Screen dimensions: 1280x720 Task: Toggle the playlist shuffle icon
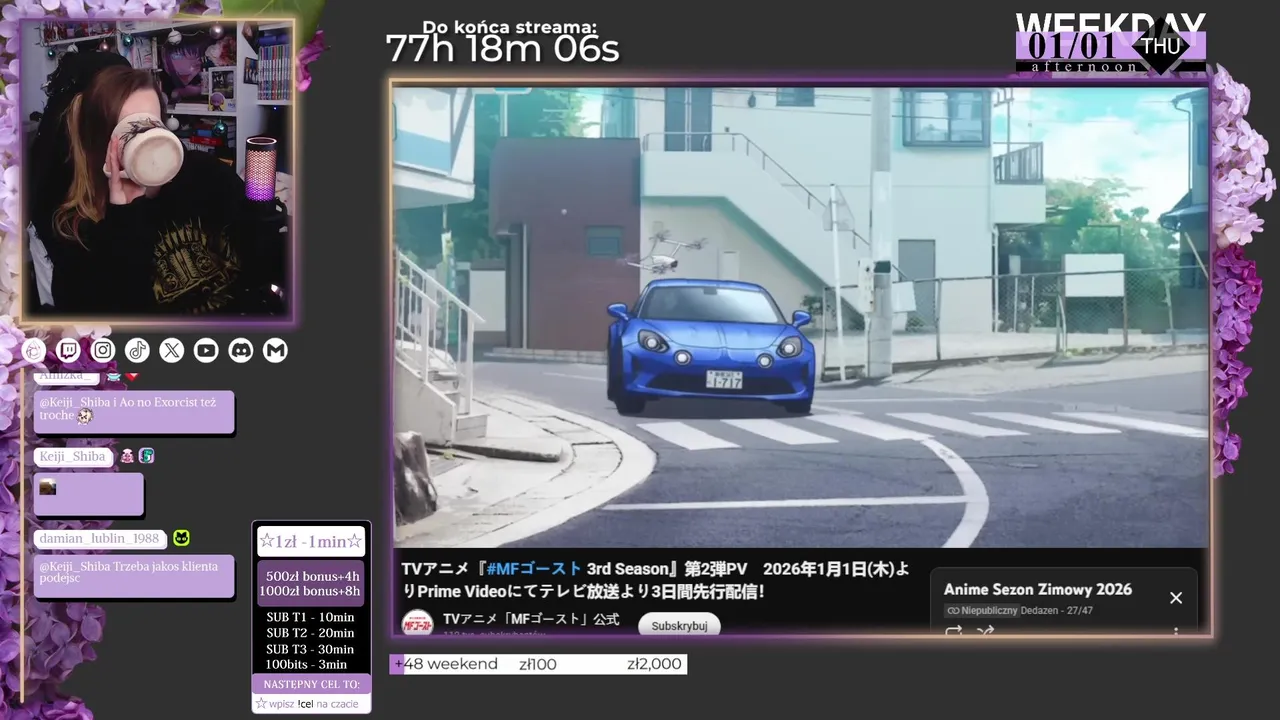point(985,630)
